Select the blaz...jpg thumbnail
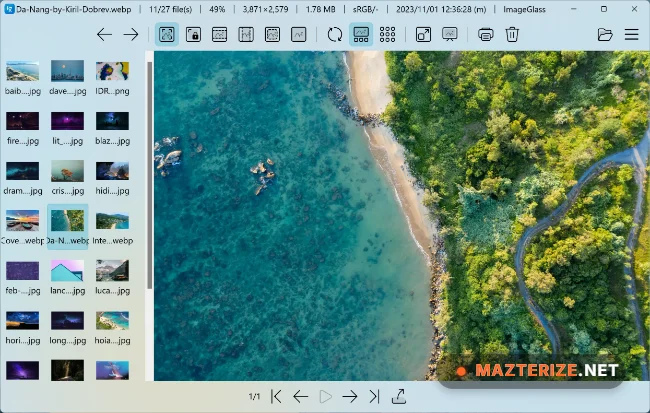Image resolution: width=650 pixels, height=413 pixels. click(x=112, y=128)
